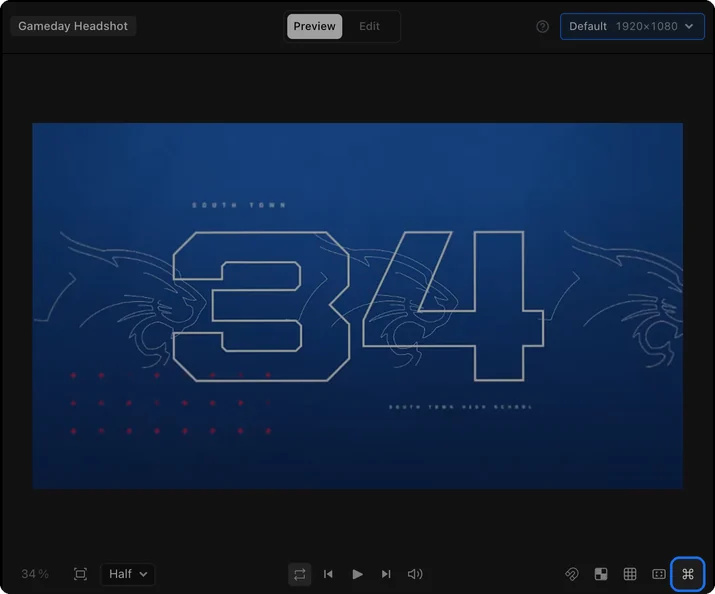Click the Gameday Headshot title label

tap(73, 26)
